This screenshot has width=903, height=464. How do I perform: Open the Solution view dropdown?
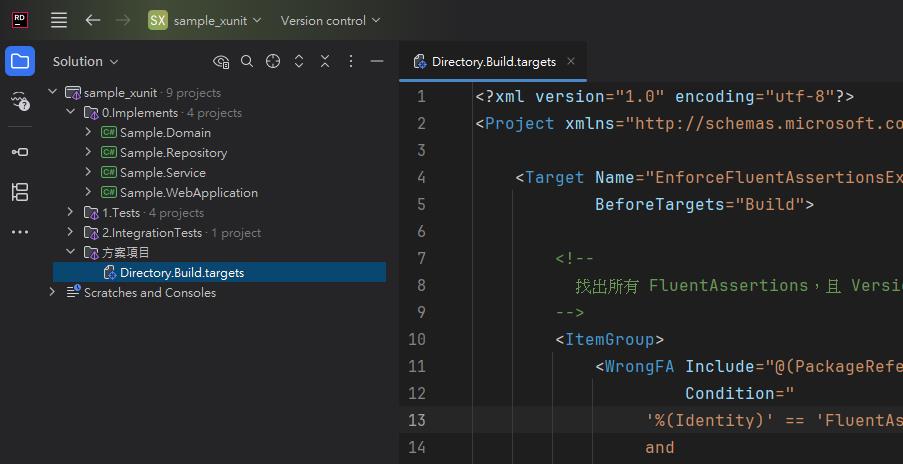tap(86, 62)
